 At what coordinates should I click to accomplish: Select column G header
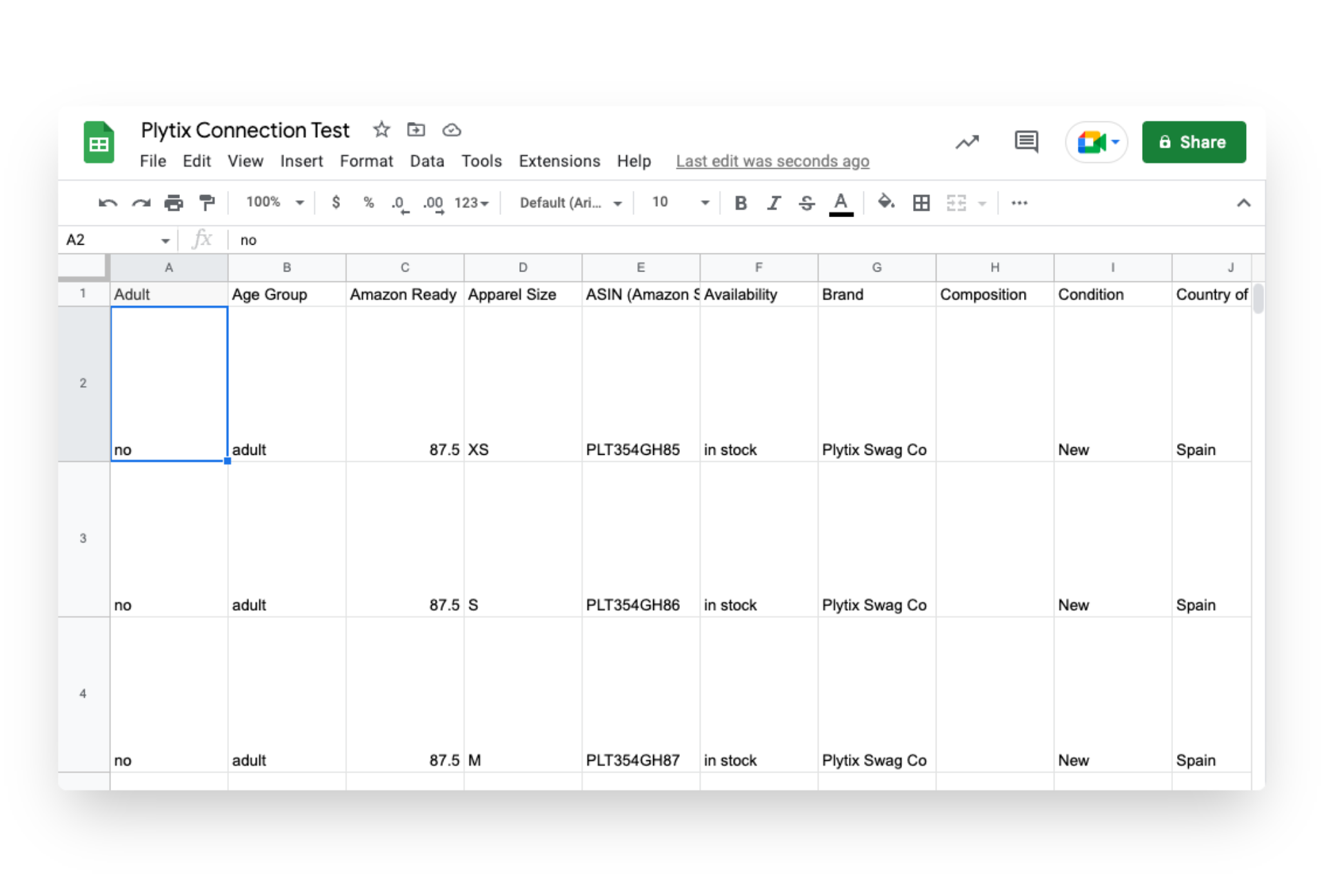tap(876, 267)
